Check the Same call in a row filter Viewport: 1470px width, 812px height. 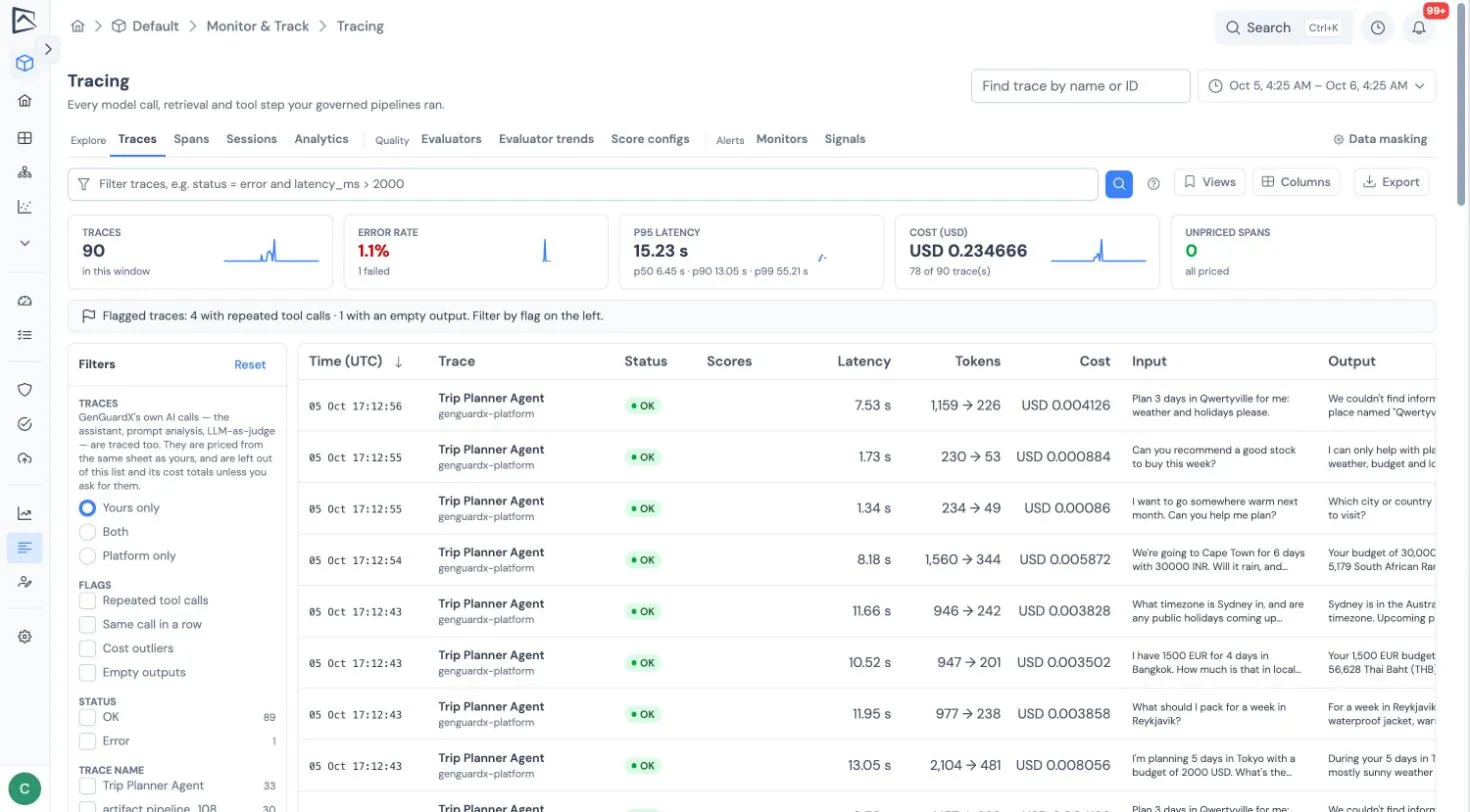[x=87, y=625]
